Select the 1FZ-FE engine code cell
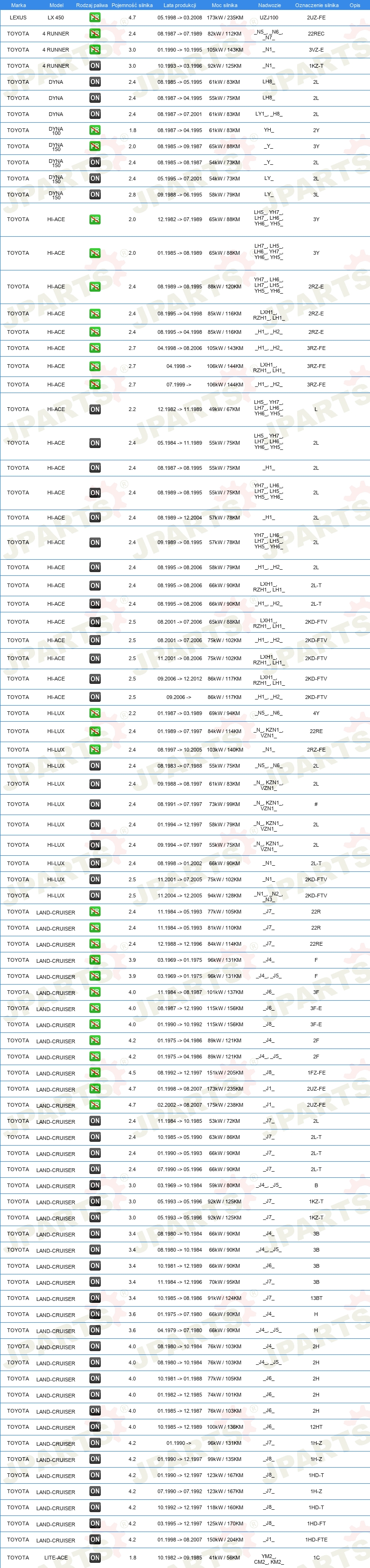Viewport: 370px width, 1568px height. click(316, 1073)
